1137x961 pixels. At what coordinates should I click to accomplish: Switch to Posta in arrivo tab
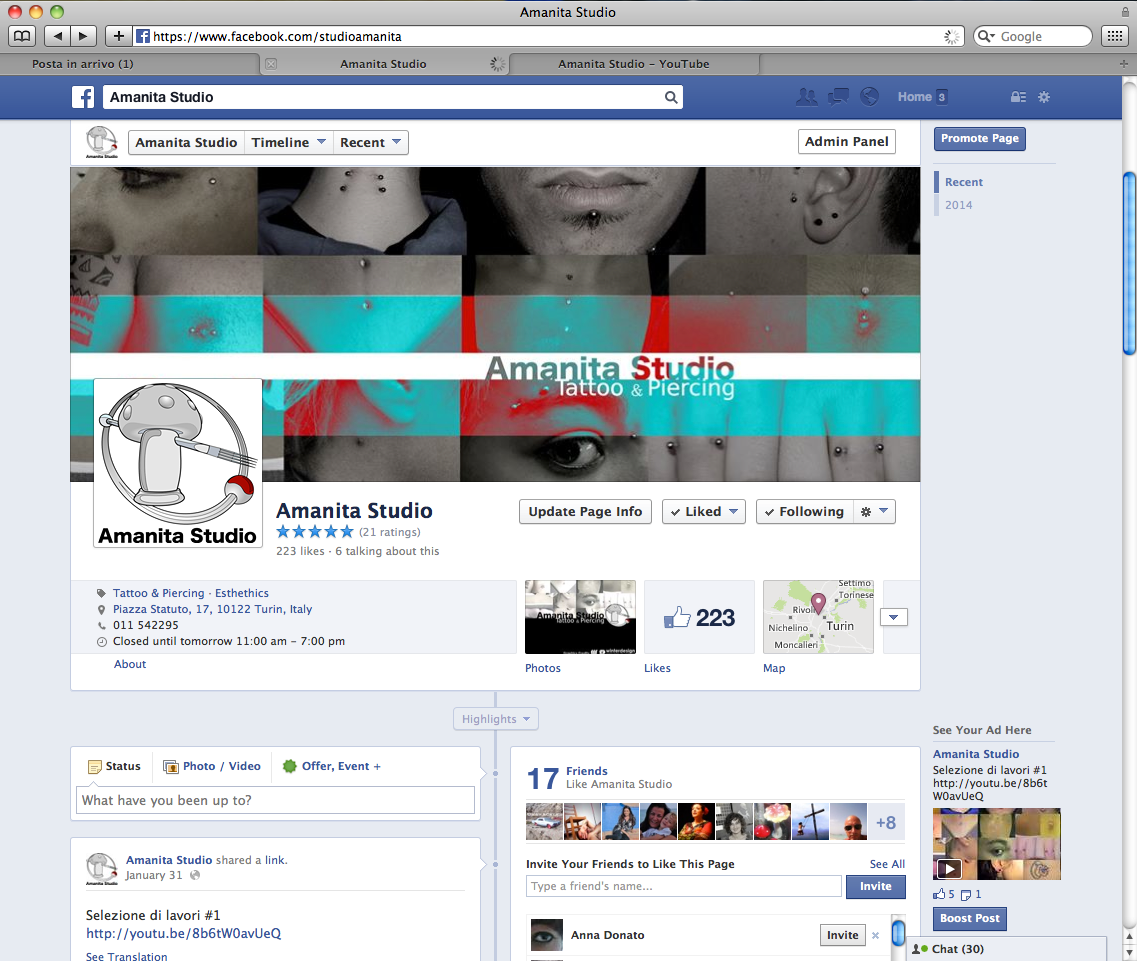click(x=130, y=64)
